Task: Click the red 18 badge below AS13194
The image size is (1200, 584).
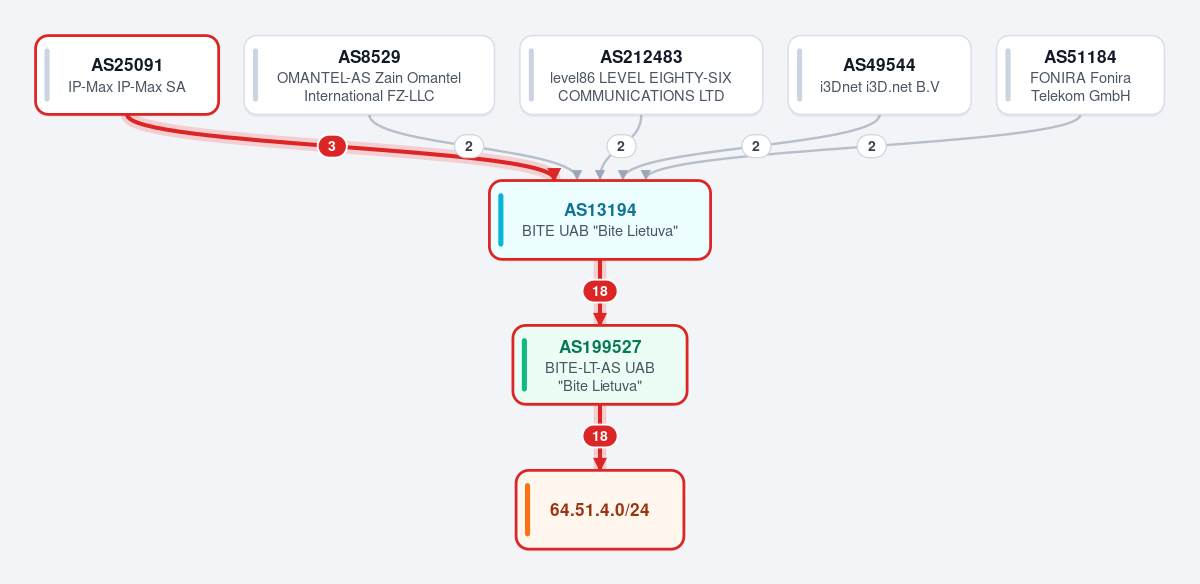Action: (600, 292)
